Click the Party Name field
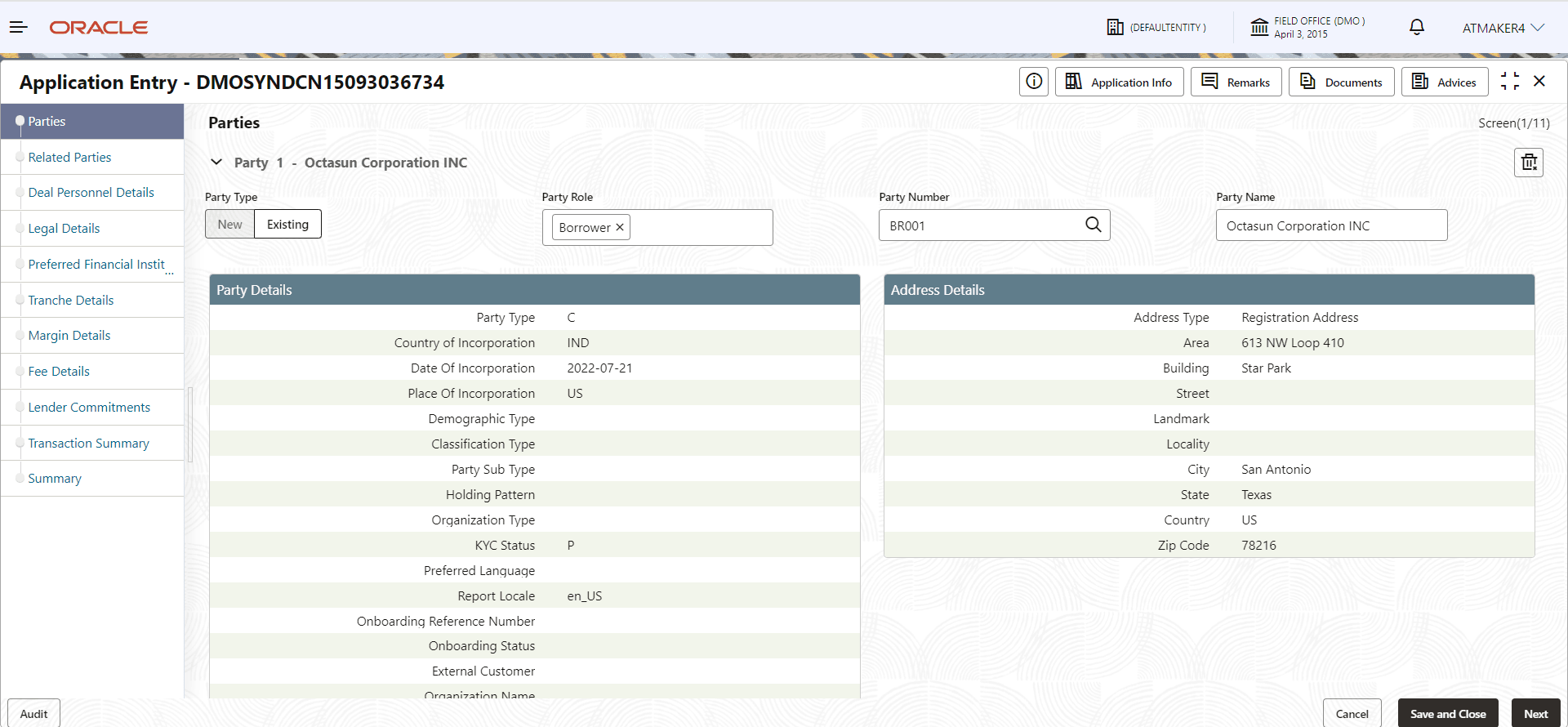 click(1332, 225)
